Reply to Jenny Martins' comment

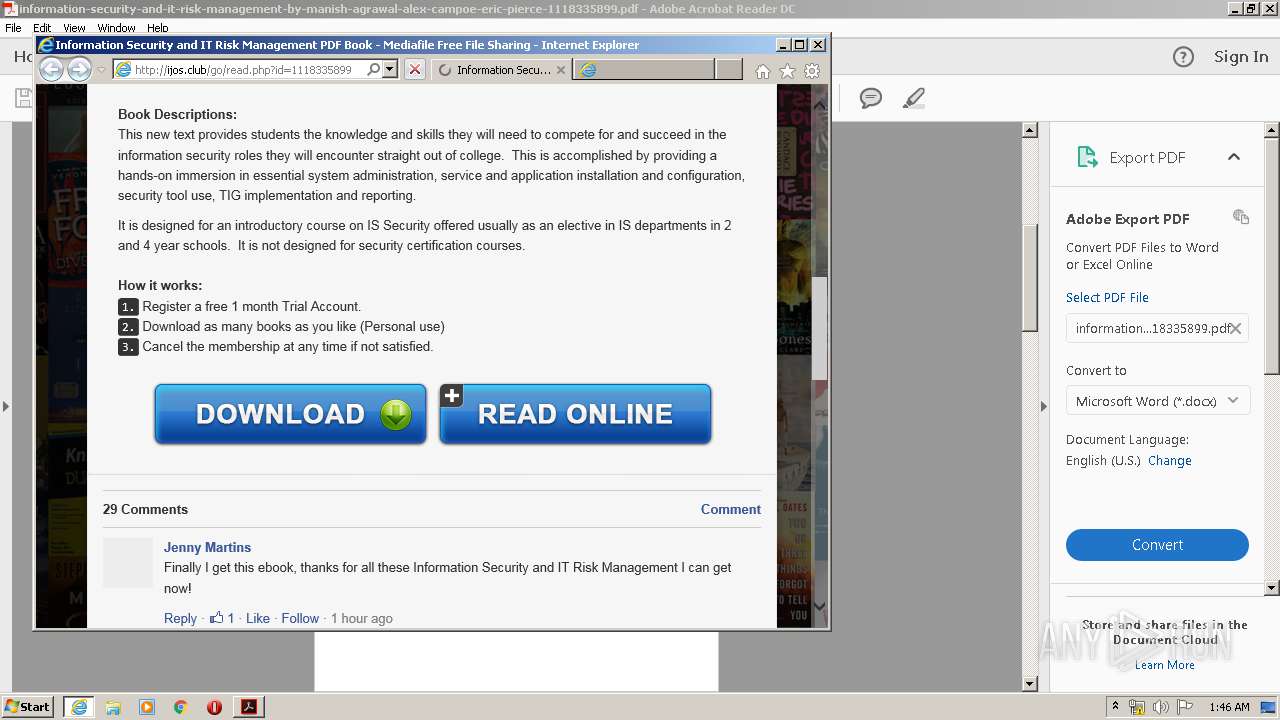point(180,618)
